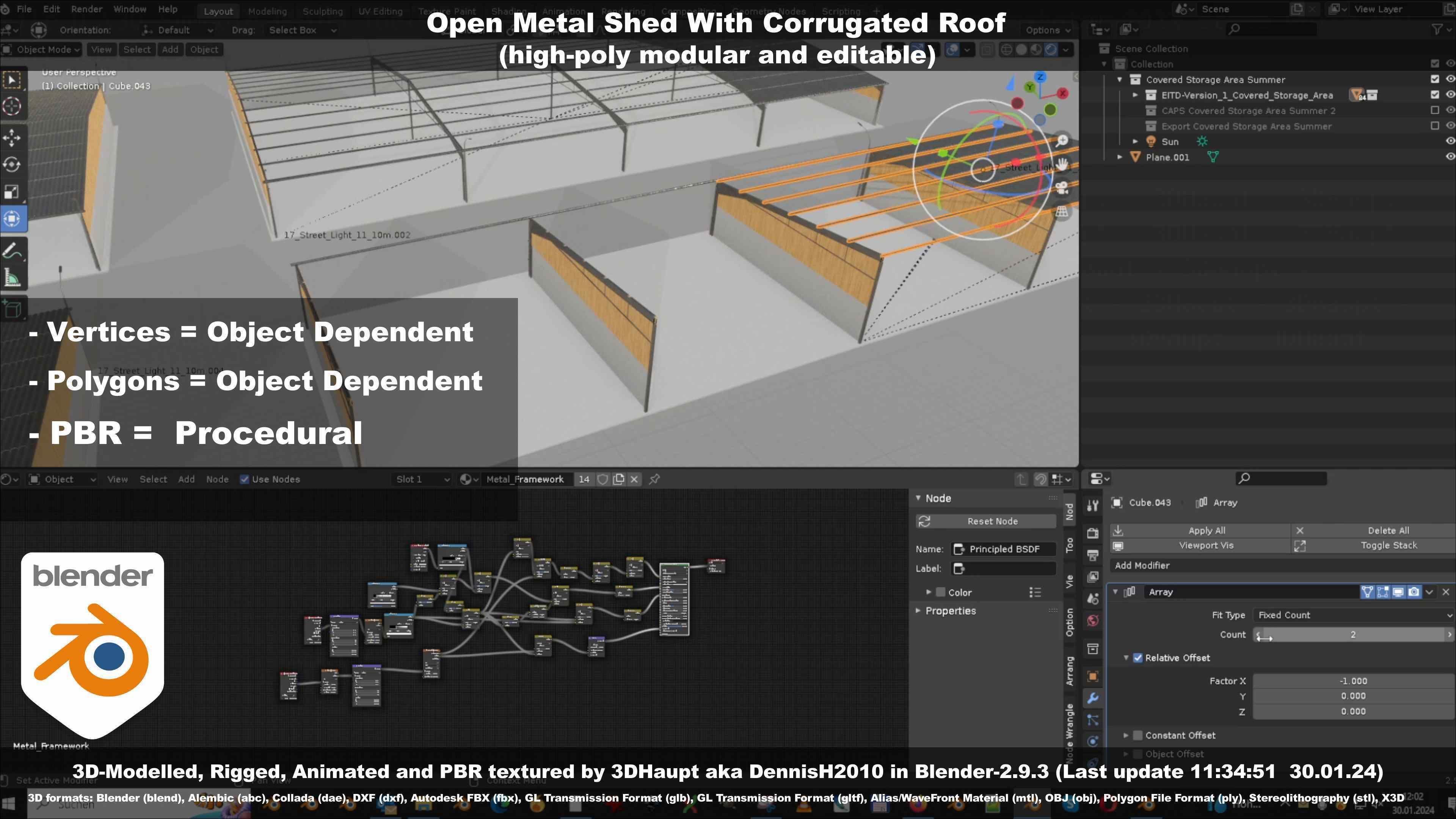Click the Count value slider field
The image size is (1456, 819).
1353,635
